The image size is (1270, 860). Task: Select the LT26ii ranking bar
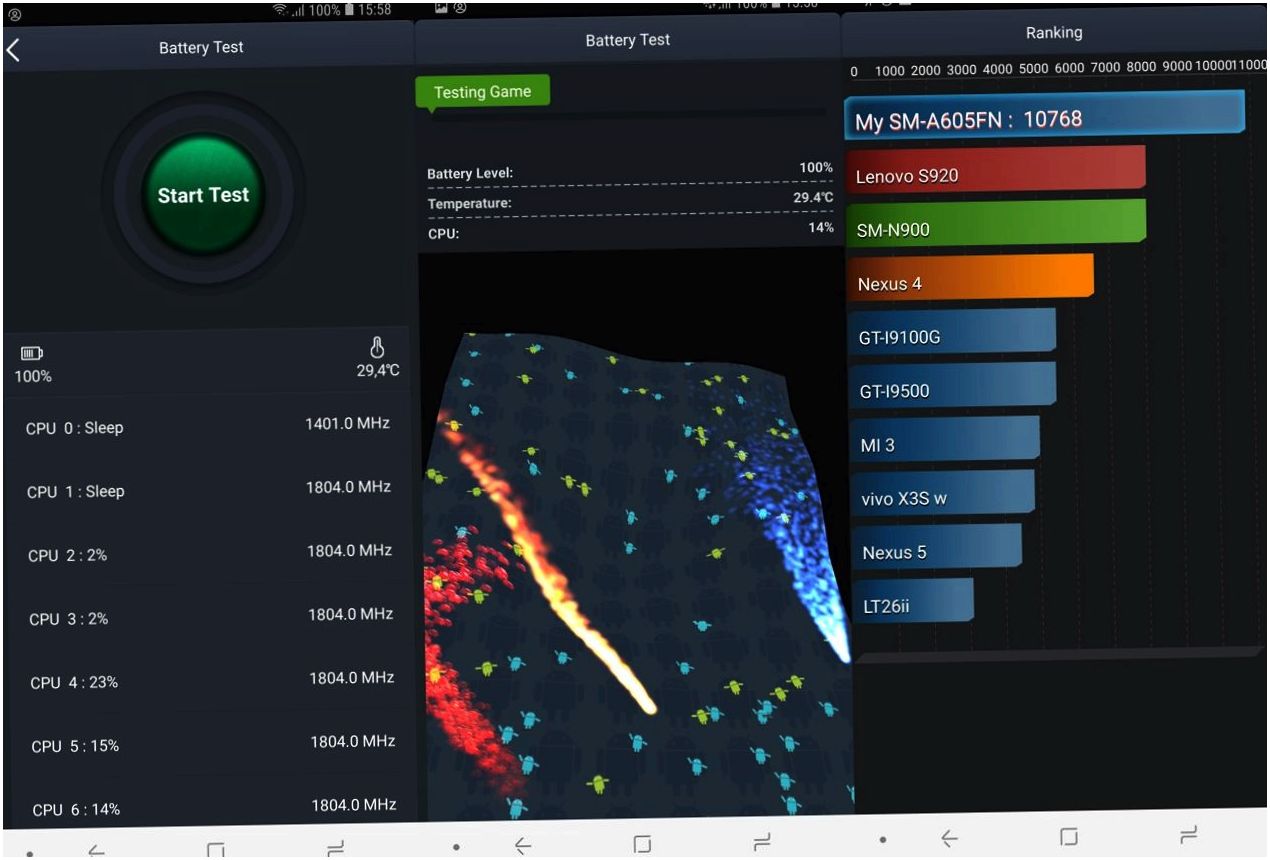913,601
